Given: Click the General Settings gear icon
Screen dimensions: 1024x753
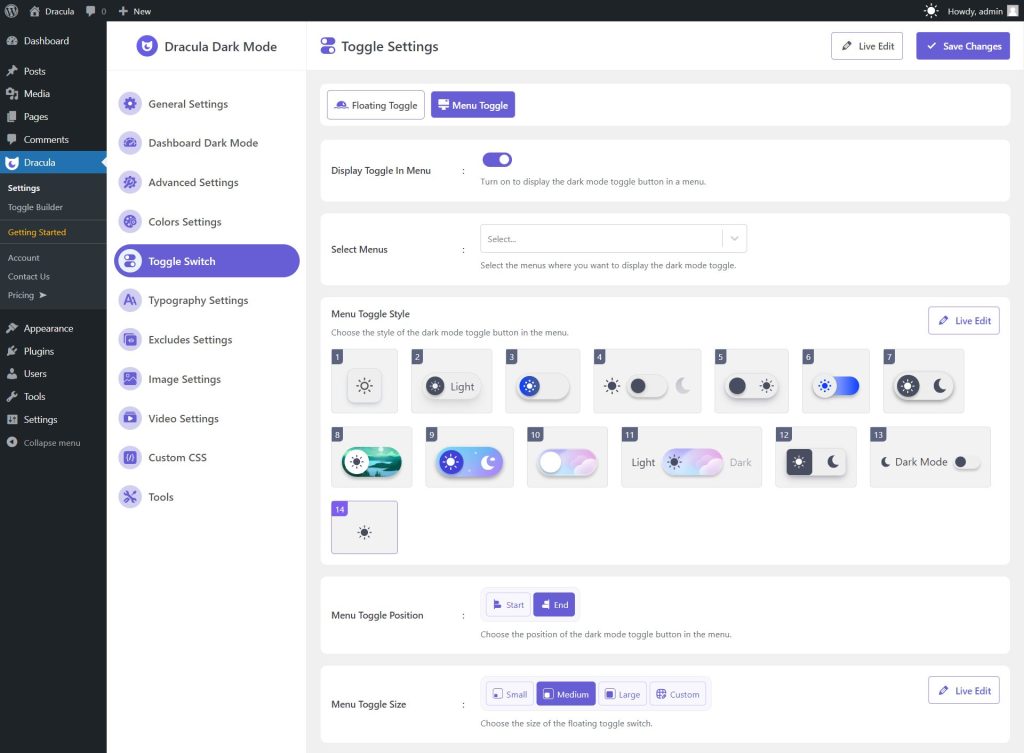Looking at the screenshot, I should [130, 103].
